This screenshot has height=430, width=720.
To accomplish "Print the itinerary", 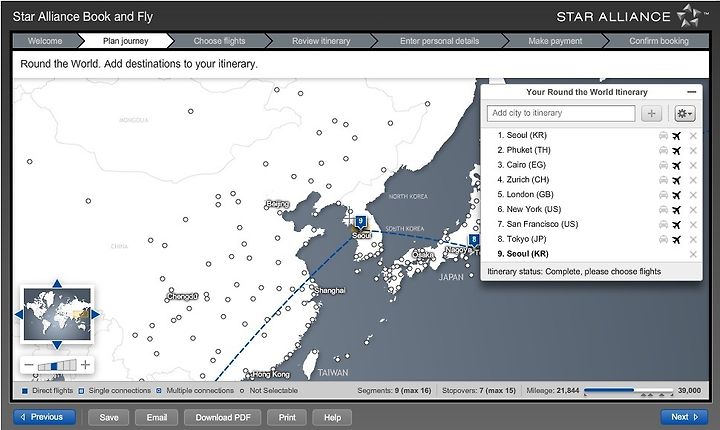I will click(x=287, y=417).
